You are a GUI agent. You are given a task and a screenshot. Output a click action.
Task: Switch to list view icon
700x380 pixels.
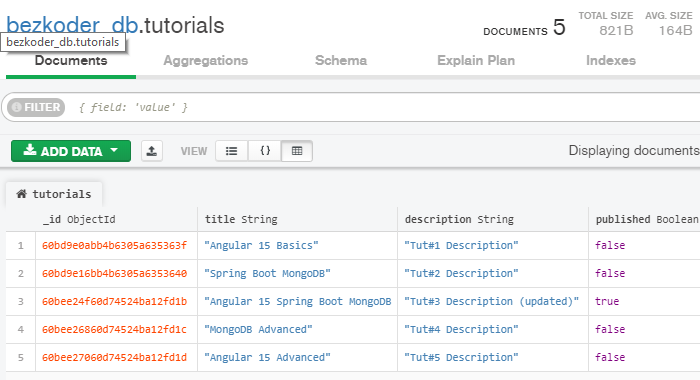231,151
